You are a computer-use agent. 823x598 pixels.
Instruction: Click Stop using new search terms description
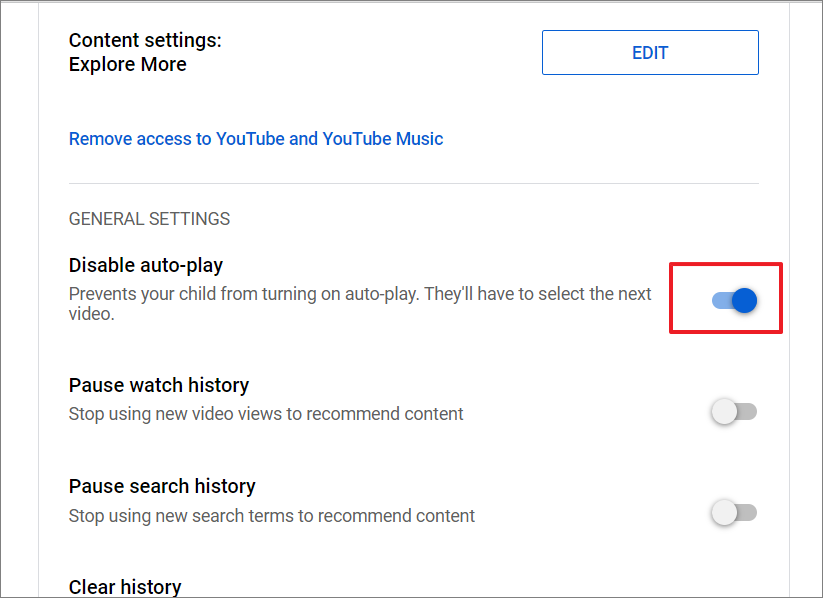pos(272,516)
